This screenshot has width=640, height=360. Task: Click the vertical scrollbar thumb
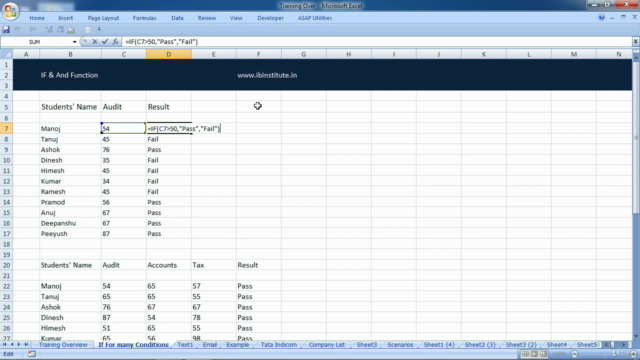[x=636, y=137]
